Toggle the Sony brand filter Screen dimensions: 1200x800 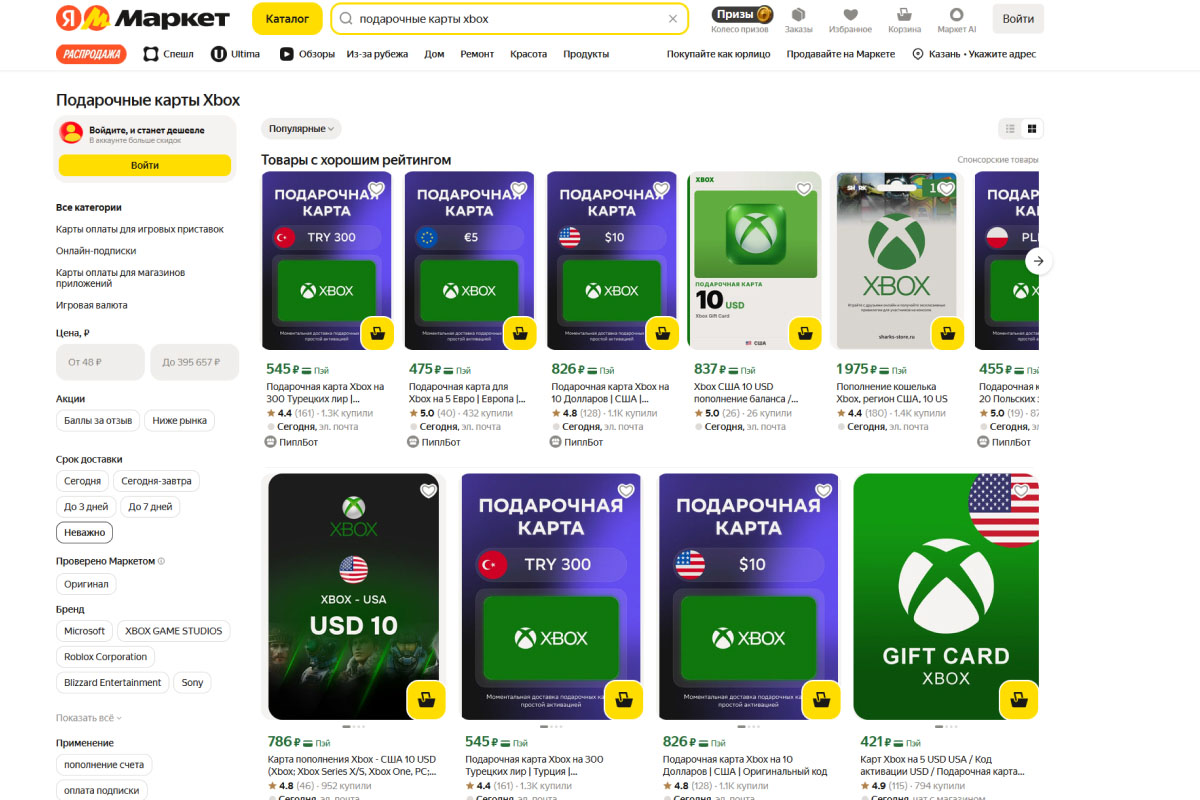tap(193, 683)
